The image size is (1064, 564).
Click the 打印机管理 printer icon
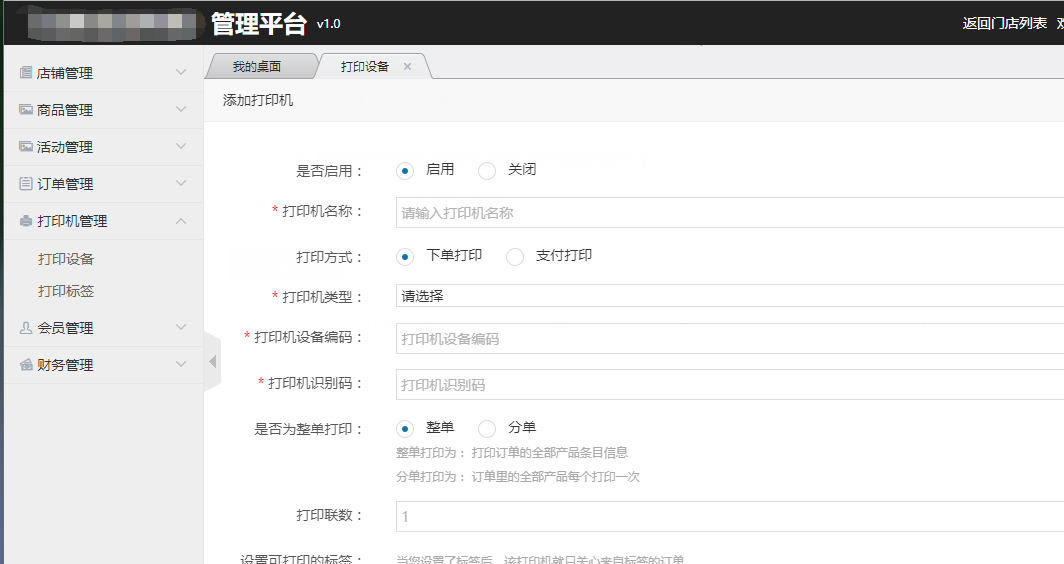click(26, 221)
